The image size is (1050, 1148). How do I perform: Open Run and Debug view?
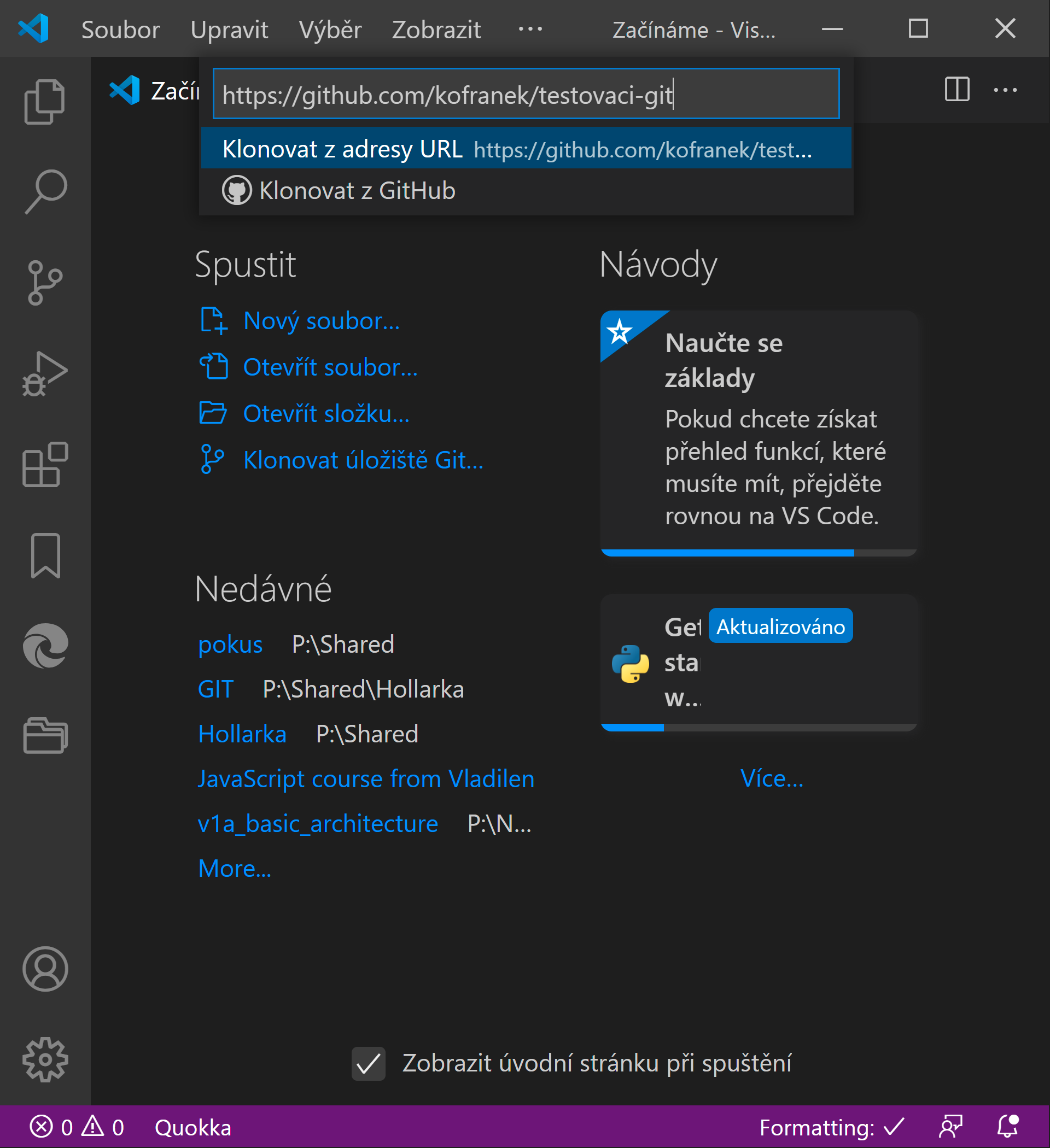(x=44, y=373)
